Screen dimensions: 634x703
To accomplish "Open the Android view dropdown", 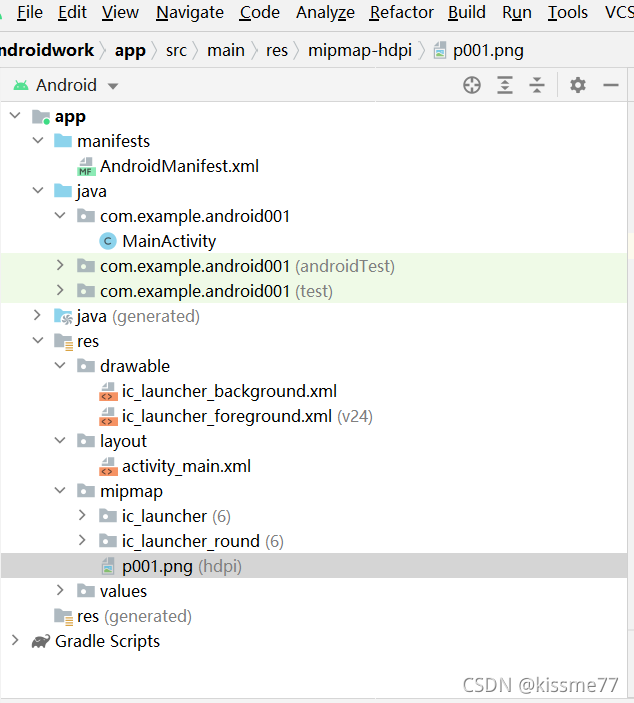I will (x=113, y=86).
